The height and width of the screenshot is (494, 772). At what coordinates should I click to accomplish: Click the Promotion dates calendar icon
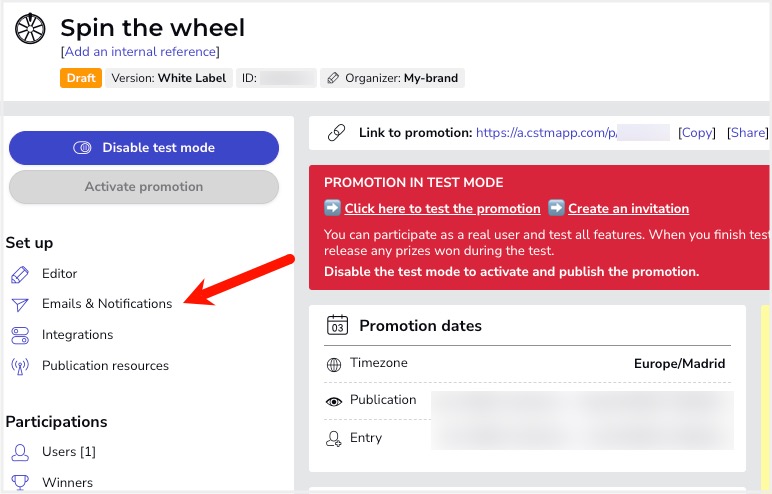point(338,326)
